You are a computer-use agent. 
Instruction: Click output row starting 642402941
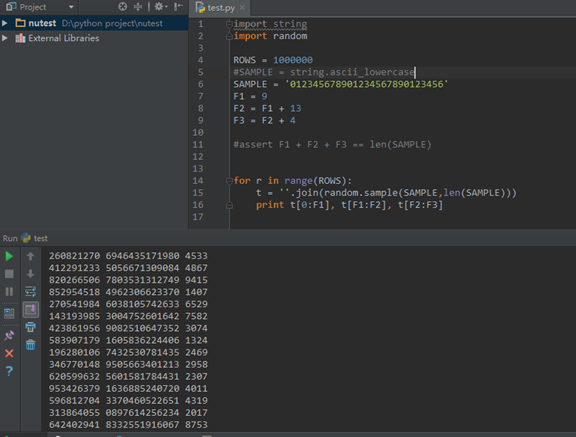point(128,425)
